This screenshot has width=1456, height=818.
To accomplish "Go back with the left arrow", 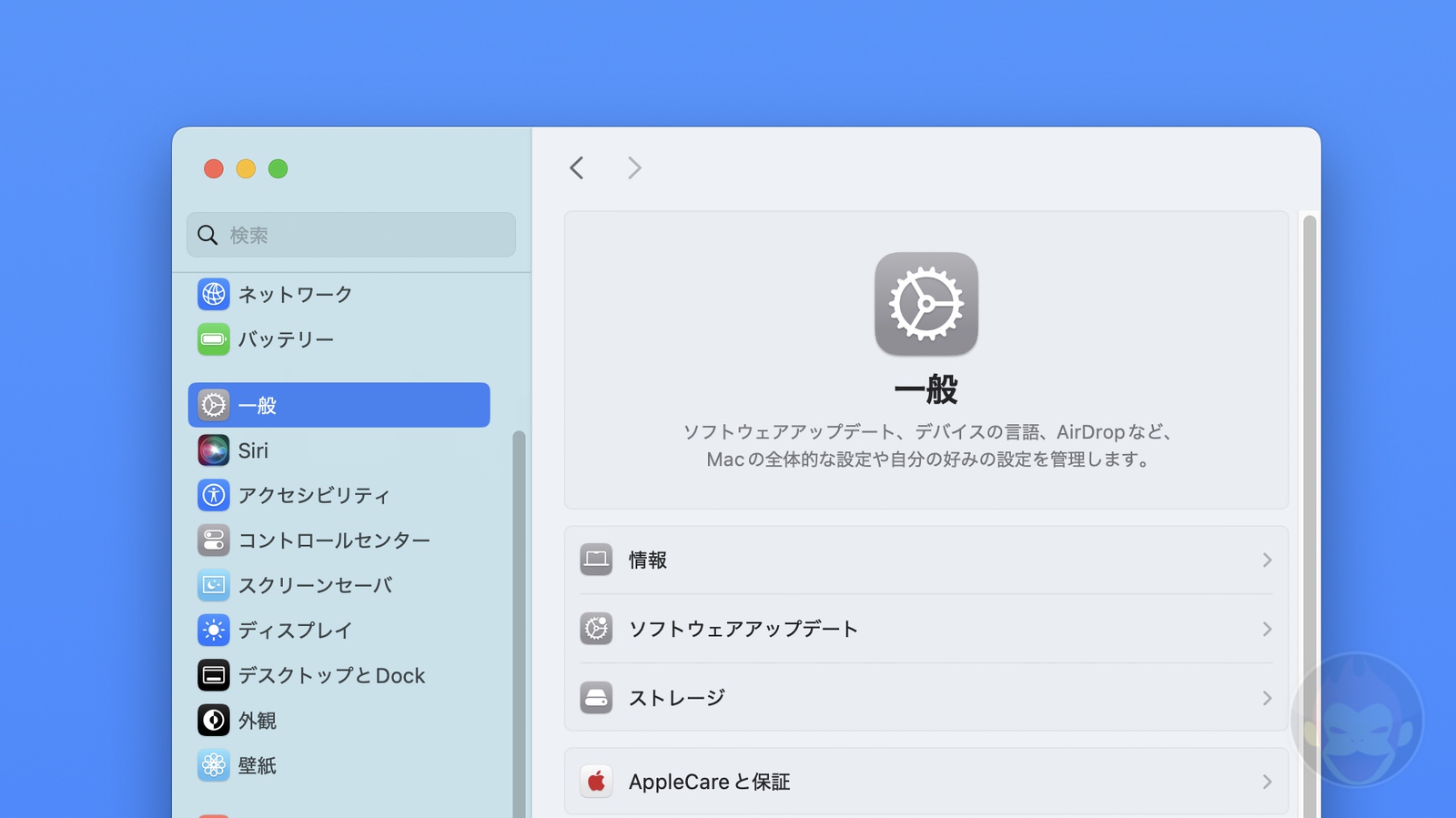I will point(577,167).
